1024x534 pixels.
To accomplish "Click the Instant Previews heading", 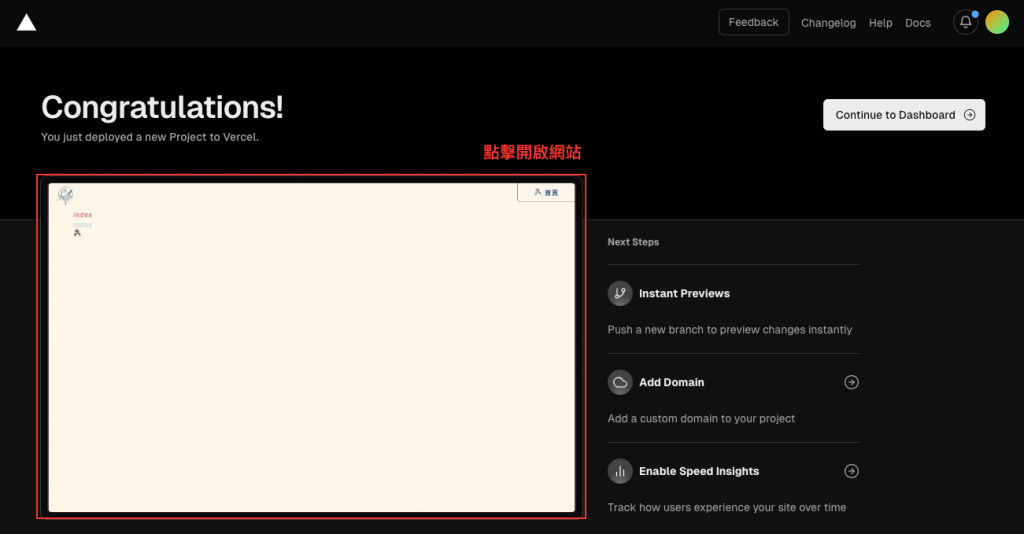I will 684,294.
